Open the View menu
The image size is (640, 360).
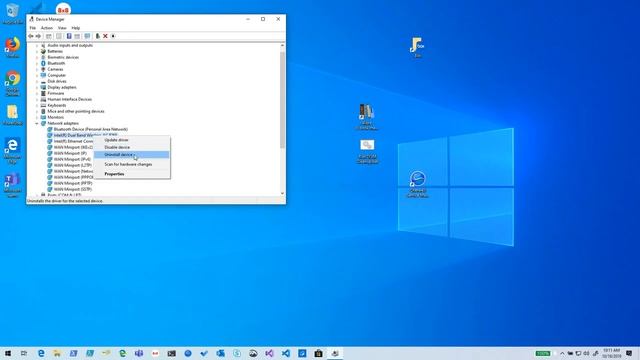[62, 28]
